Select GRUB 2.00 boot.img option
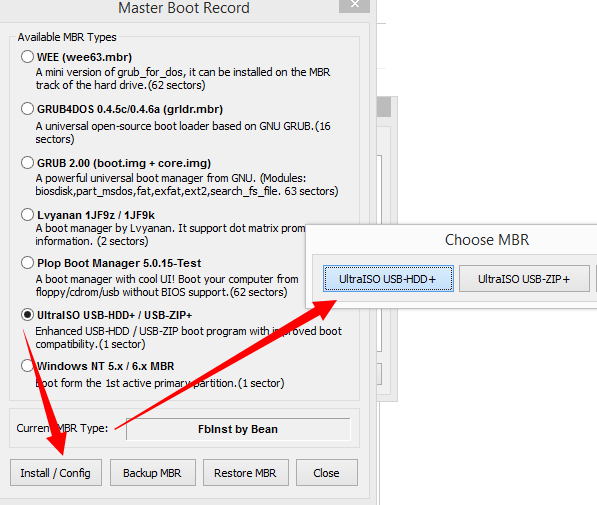Image resolution: width=597 pixels, height=505 pixels. [27, 163]
